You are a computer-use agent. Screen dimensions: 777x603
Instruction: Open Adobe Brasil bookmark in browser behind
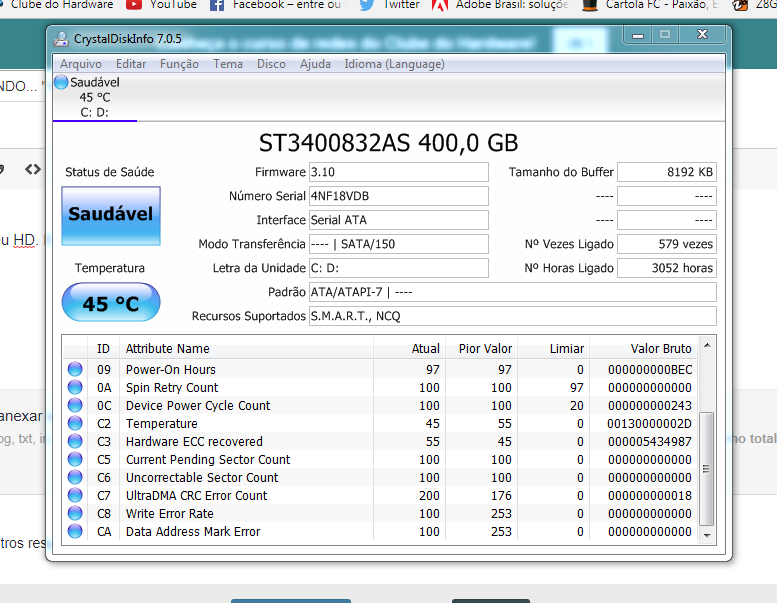[500, 5]
